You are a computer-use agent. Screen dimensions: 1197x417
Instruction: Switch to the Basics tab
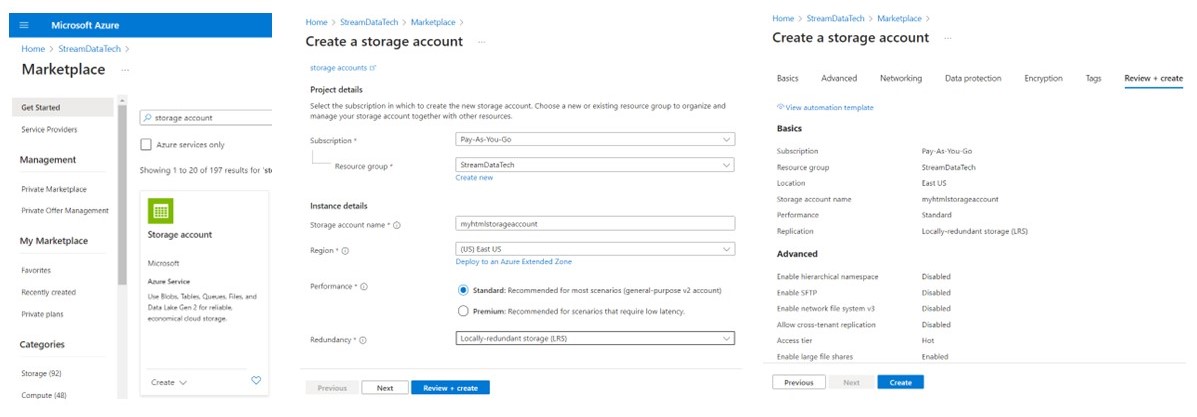pyautogui.click(x=787, y=78)
